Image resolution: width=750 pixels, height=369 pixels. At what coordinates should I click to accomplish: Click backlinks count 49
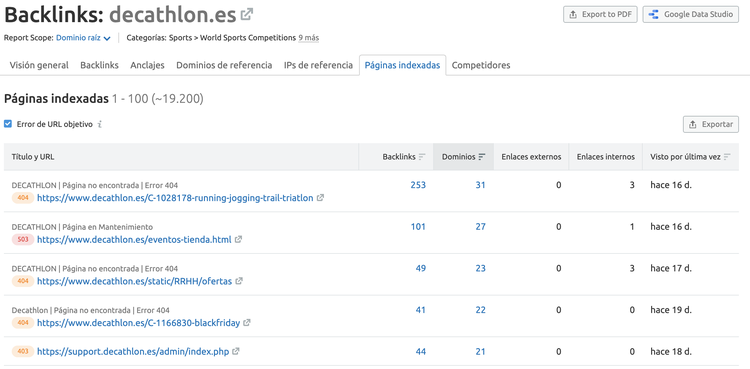click(x=420, y=268)
